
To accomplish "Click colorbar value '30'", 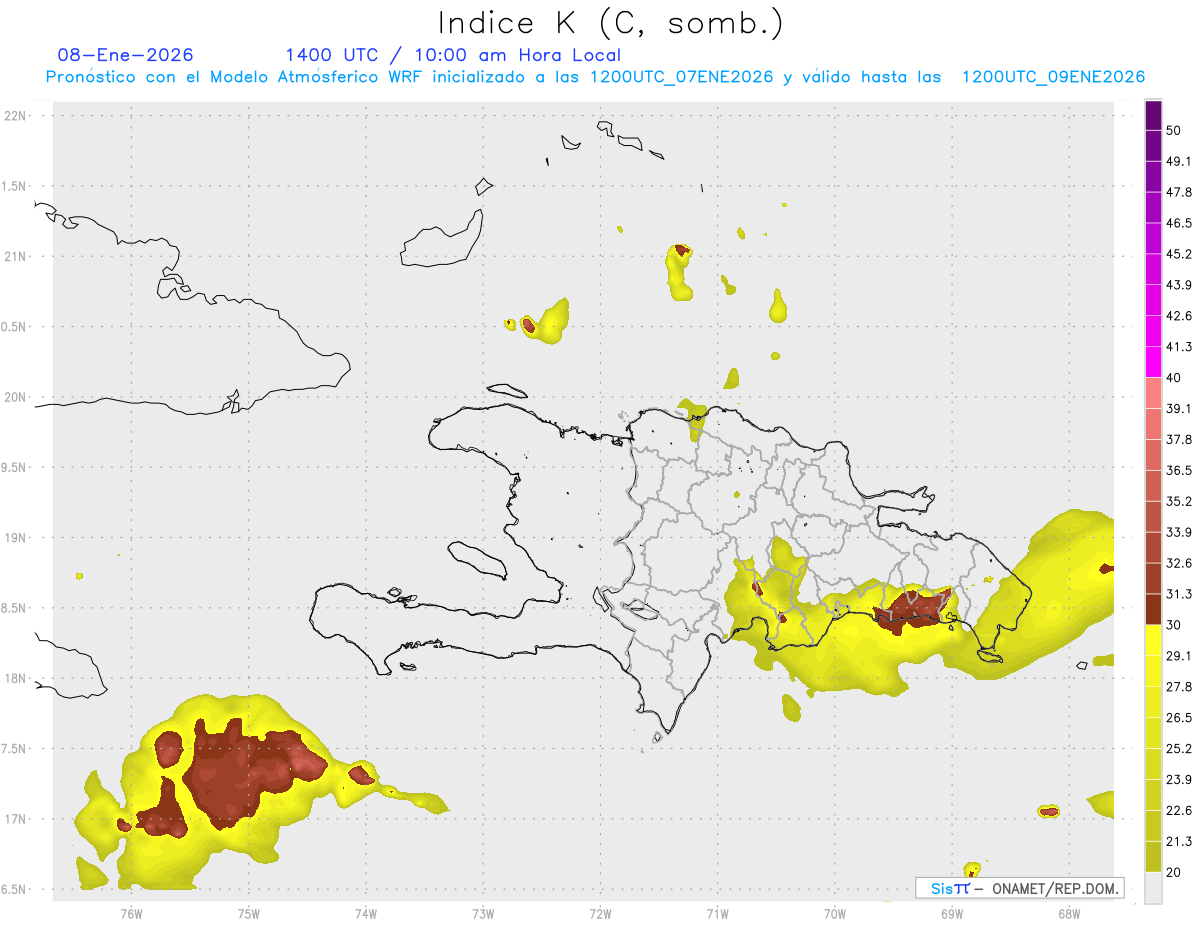I will click(x=1174, y=624).
